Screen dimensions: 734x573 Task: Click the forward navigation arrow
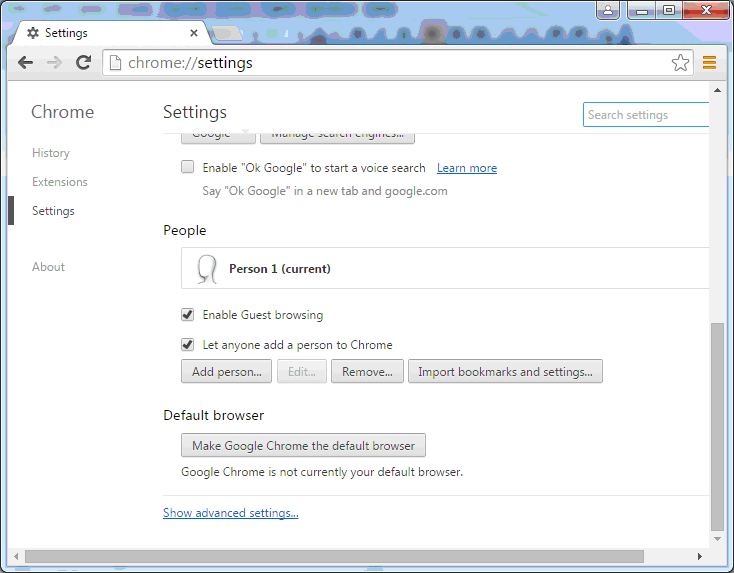pyautogui.click(x=54, y=62)
